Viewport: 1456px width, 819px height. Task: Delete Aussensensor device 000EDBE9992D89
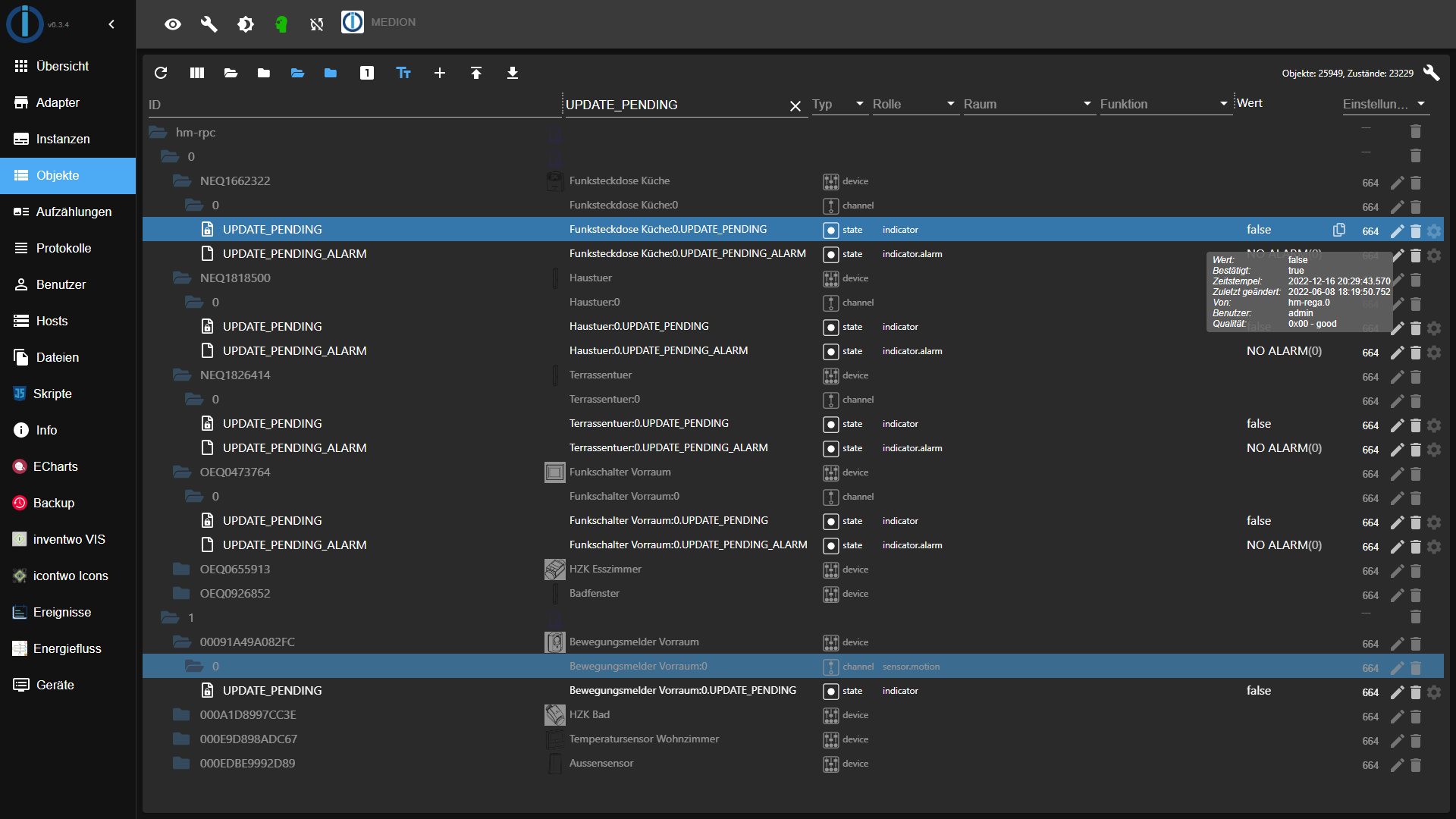tap(1415, 764)
